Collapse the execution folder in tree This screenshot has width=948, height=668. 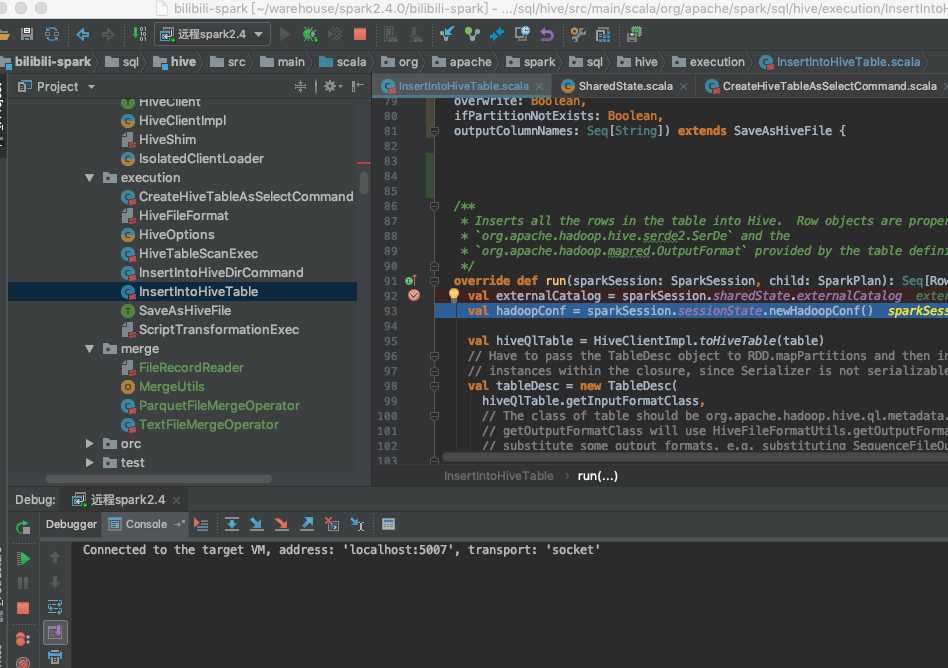tap(90, 178)
